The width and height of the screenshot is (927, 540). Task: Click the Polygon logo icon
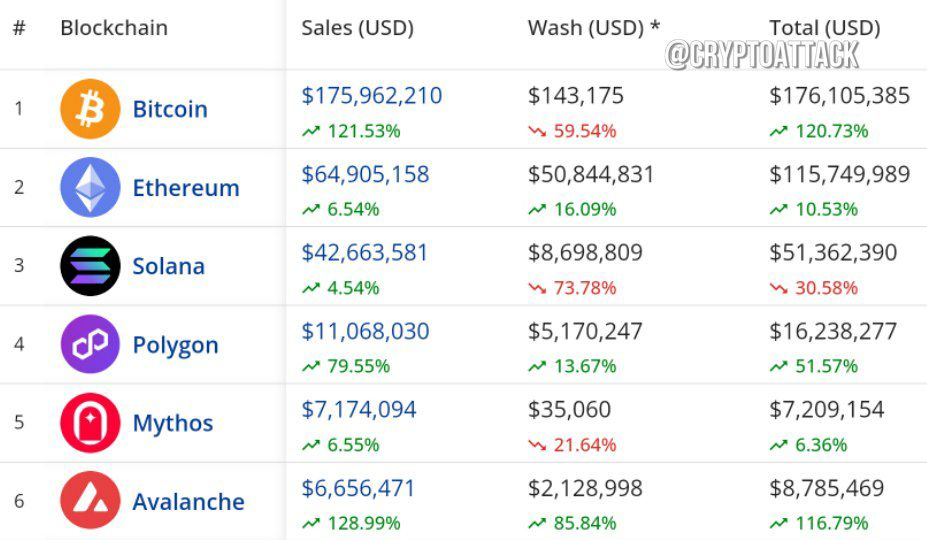coord(90,344)
